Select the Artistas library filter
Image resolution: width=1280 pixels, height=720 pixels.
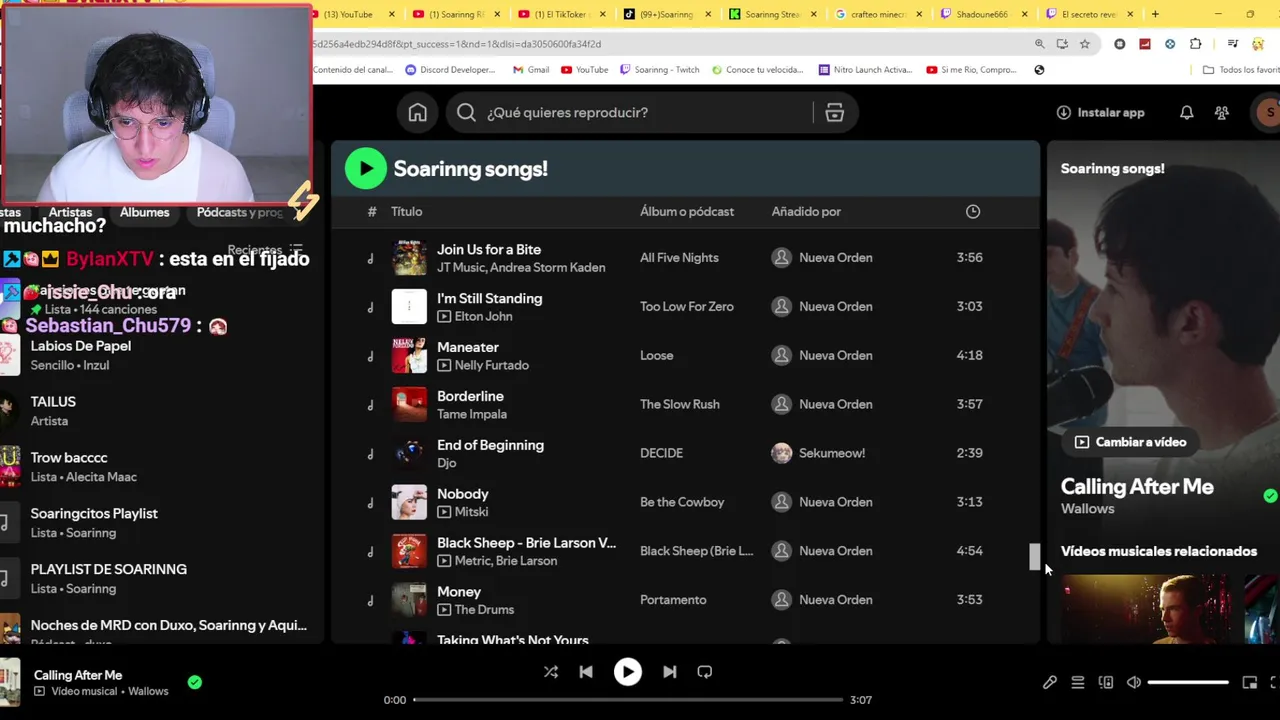70,212
